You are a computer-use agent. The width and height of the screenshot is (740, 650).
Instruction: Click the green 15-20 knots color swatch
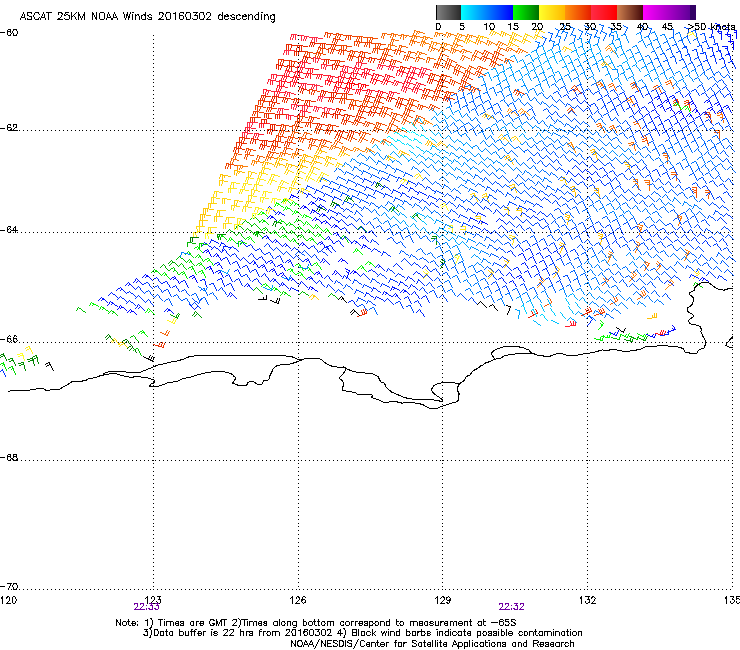click(x=526, y=12)
